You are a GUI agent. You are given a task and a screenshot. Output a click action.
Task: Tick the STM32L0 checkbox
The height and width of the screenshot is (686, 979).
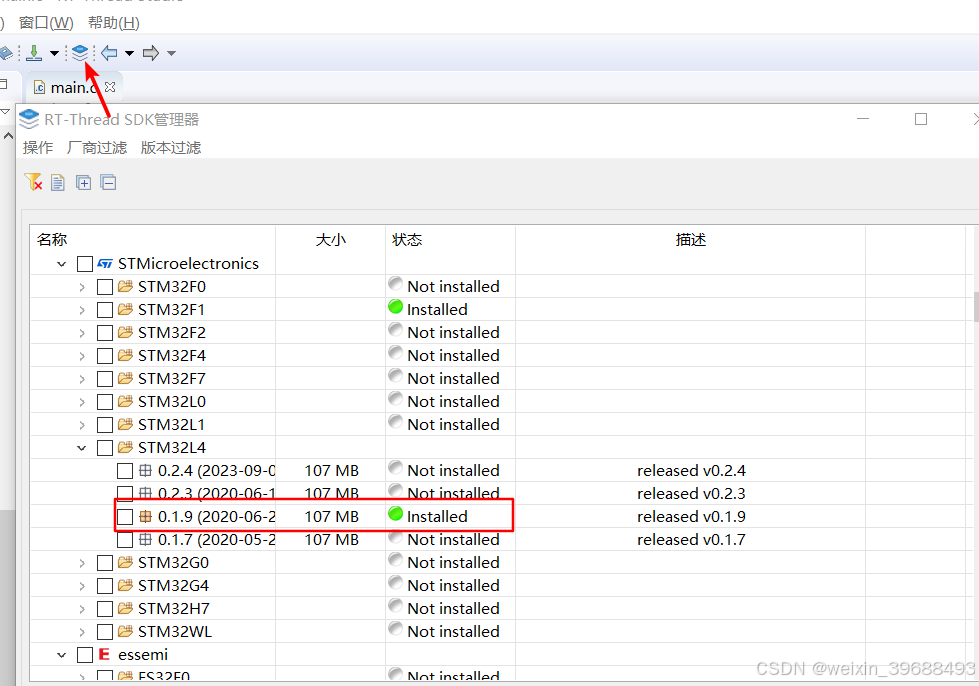[105, 402]
